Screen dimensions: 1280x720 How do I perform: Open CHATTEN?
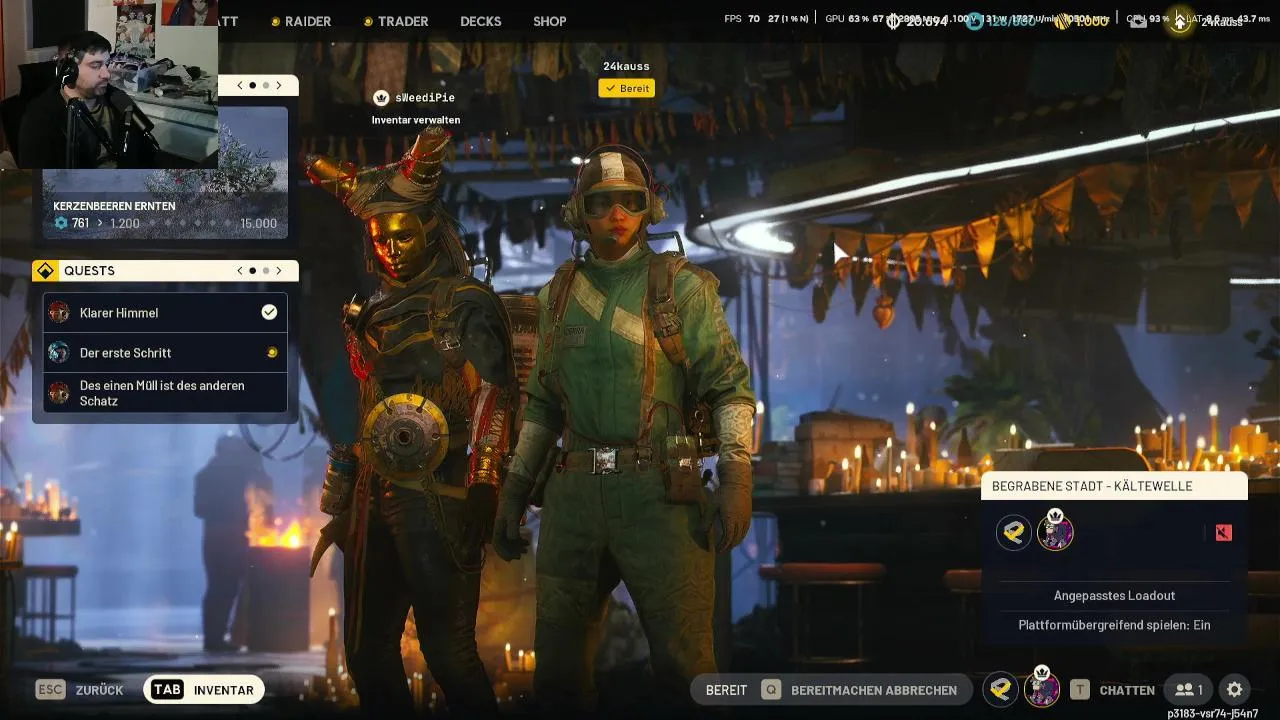click(x=1127, y=690)
